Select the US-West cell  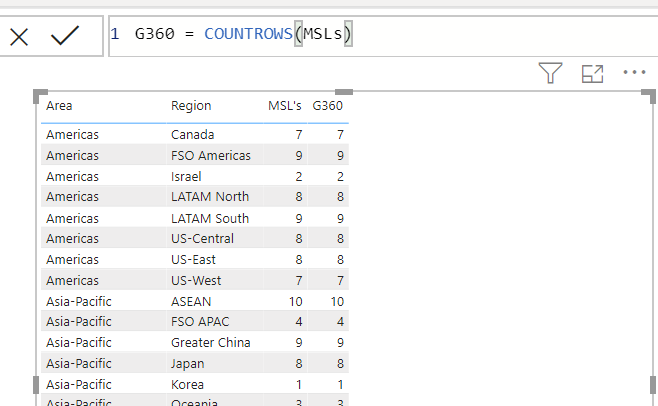196,280
